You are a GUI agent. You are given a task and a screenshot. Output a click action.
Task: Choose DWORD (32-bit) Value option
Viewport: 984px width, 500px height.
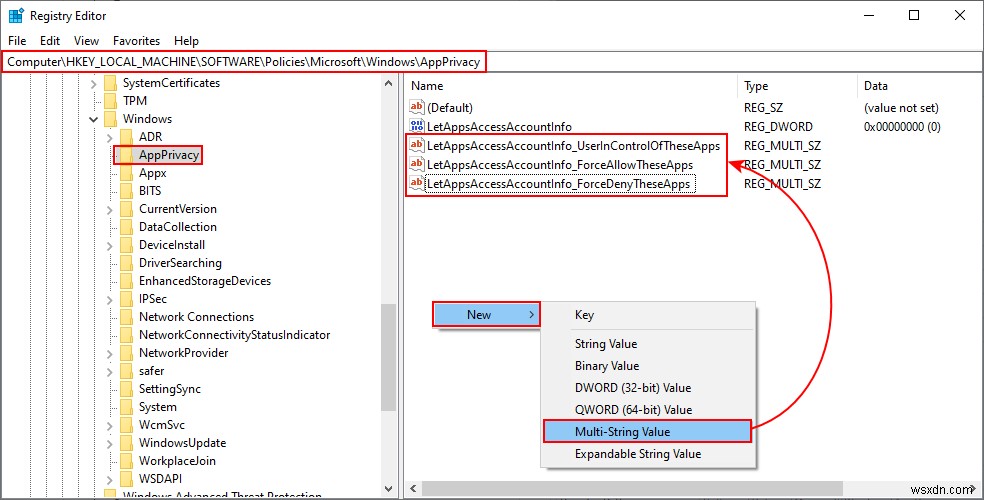point(649,388)
